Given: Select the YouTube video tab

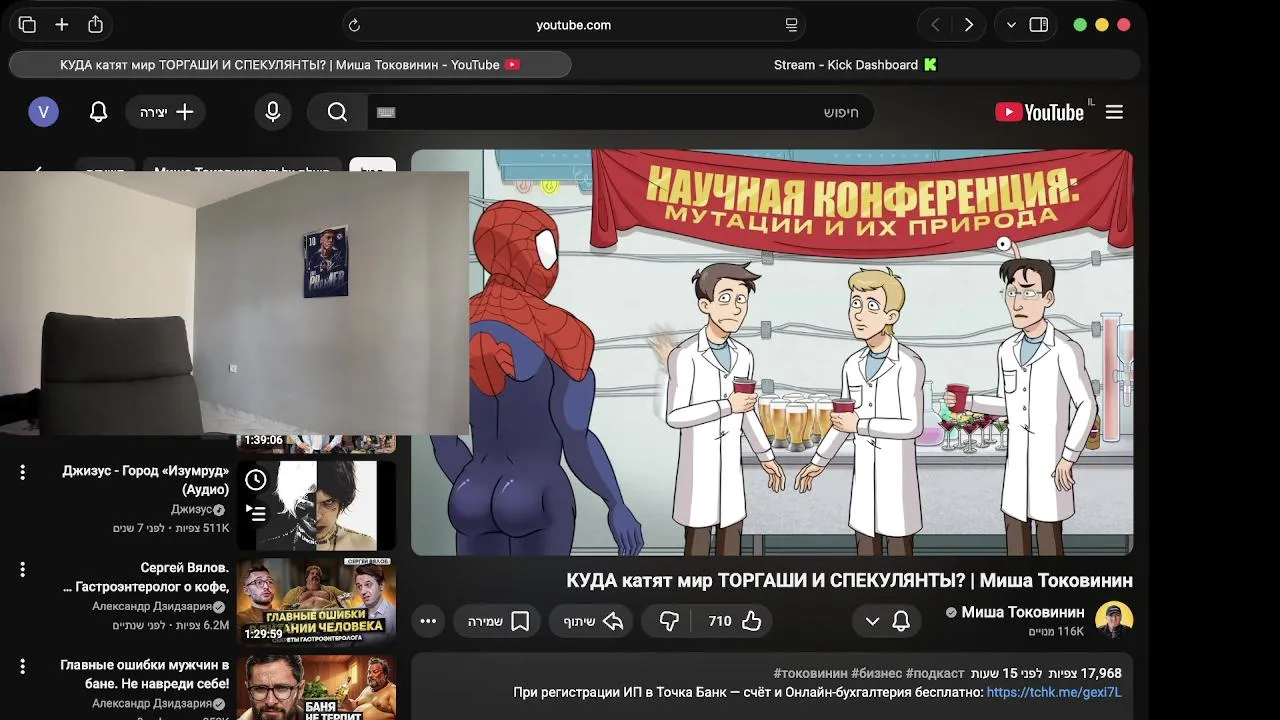Looking at the screenshot, I should [x=290, y=65].
